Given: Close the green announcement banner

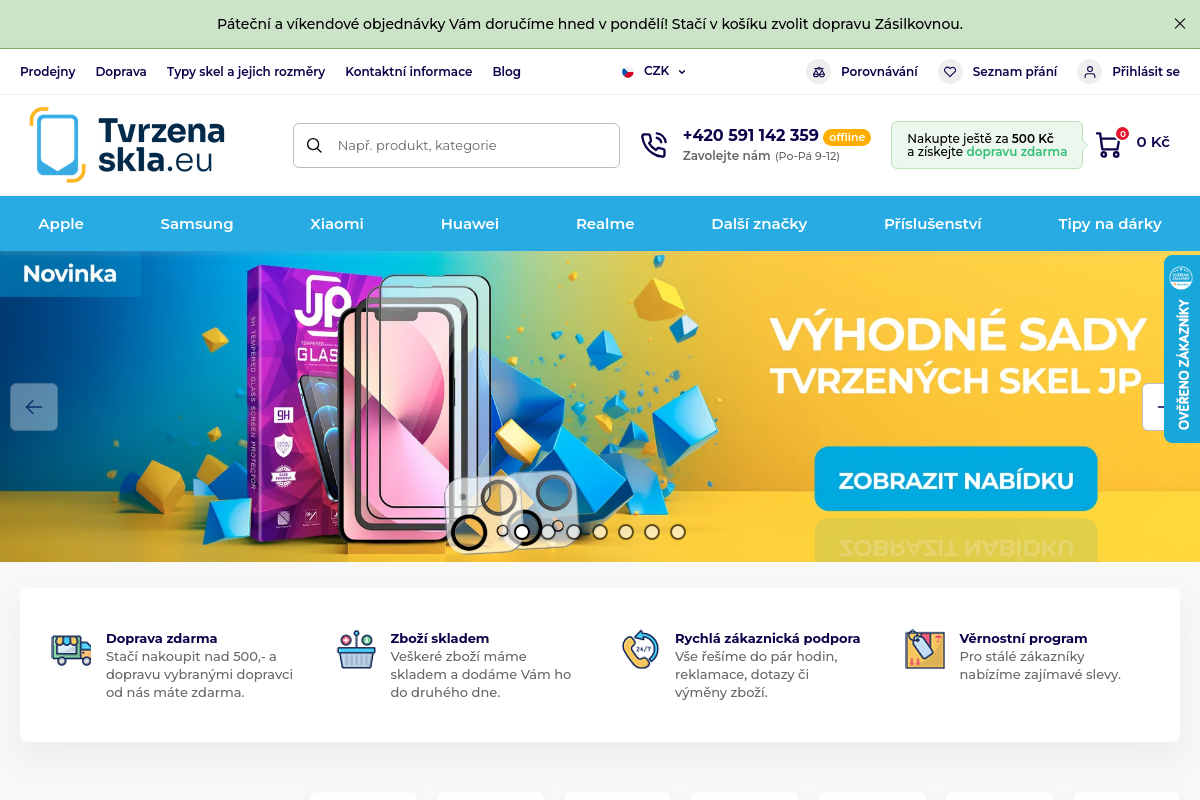Looking at the screenshot, I should pos(1180,24).
